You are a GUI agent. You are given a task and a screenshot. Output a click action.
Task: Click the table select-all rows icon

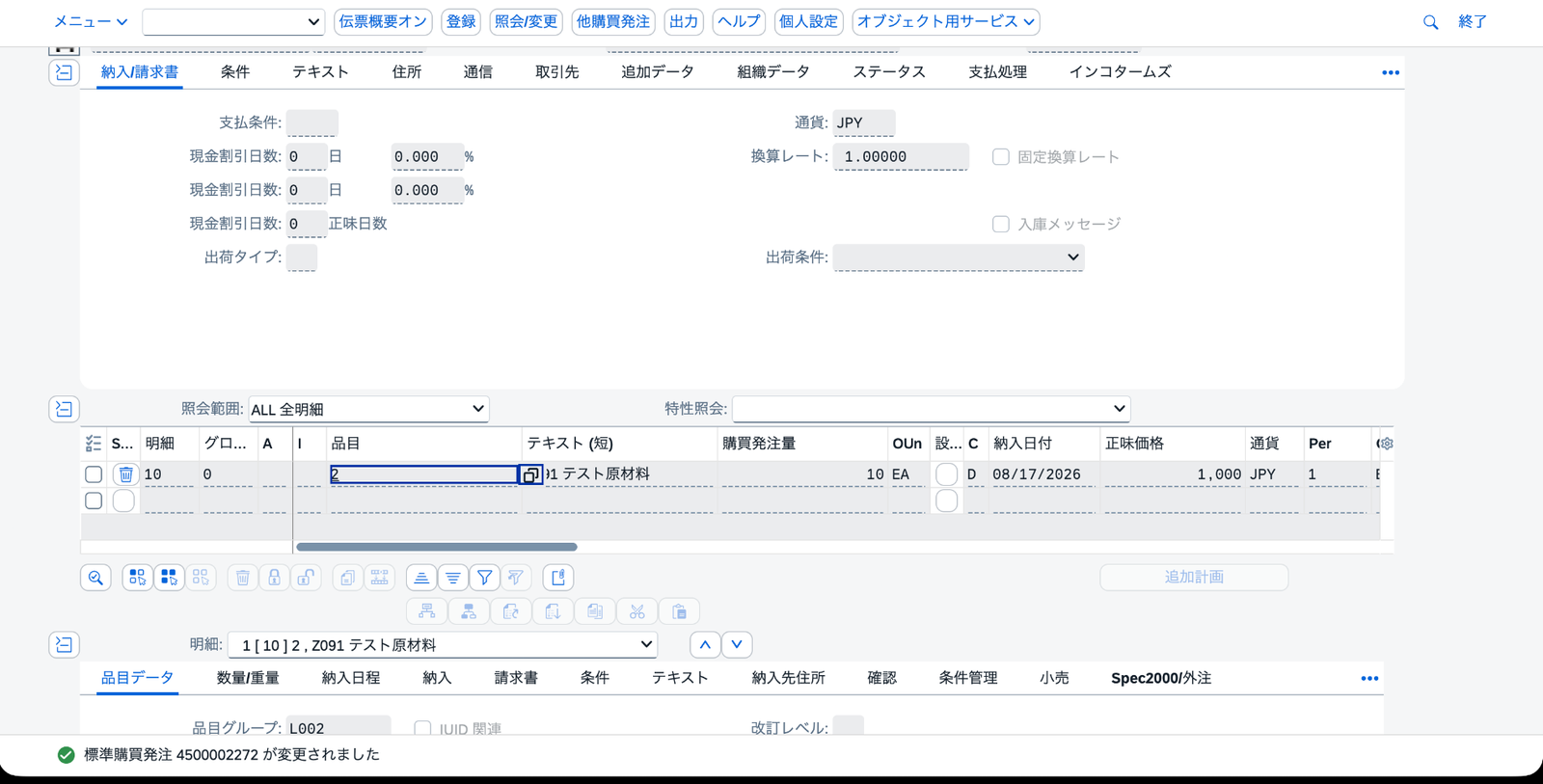[x=94, y=444]
